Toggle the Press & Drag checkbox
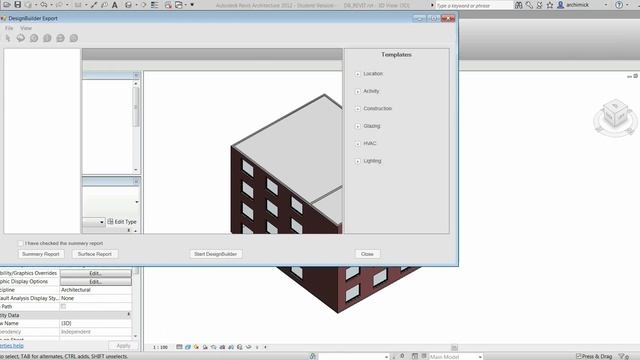The width and height of the screenshot is (640, 360). 578,356
